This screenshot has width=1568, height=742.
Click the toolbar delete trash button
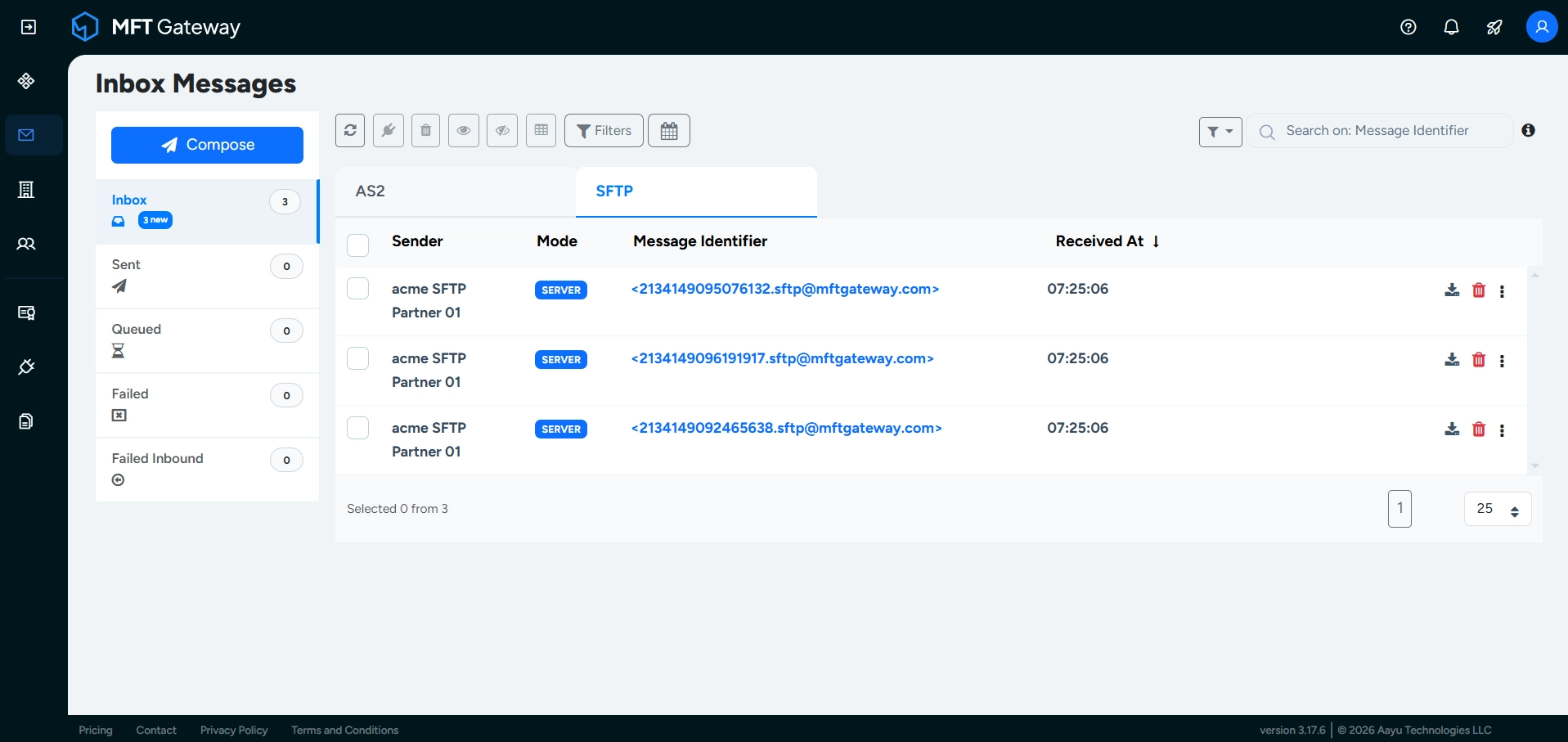coord(425,130)
